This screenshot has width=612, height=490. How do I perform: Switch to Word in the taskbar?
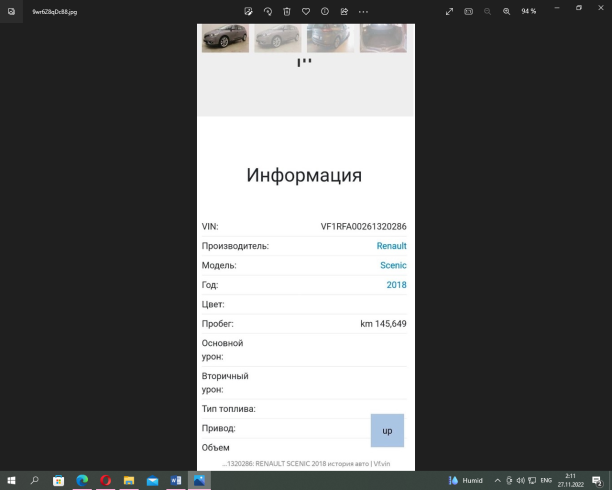pos(176,480)
